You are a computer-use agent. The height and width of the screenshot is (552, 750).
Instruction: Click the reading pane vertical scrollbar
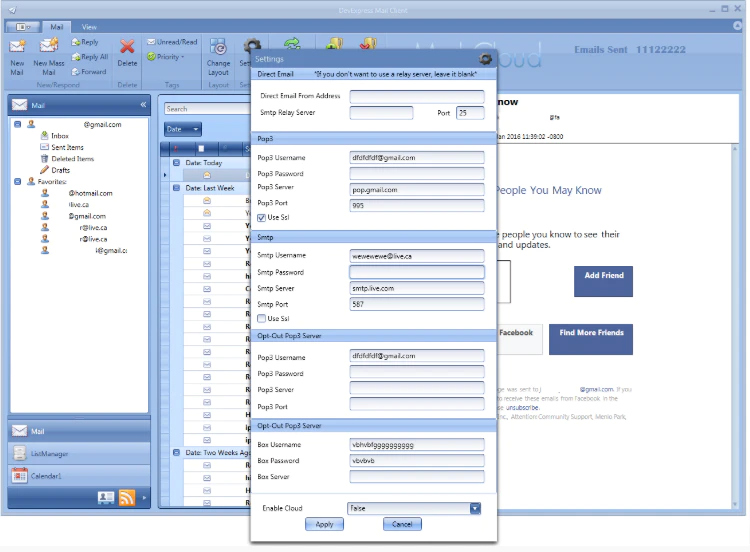point(735,327)
